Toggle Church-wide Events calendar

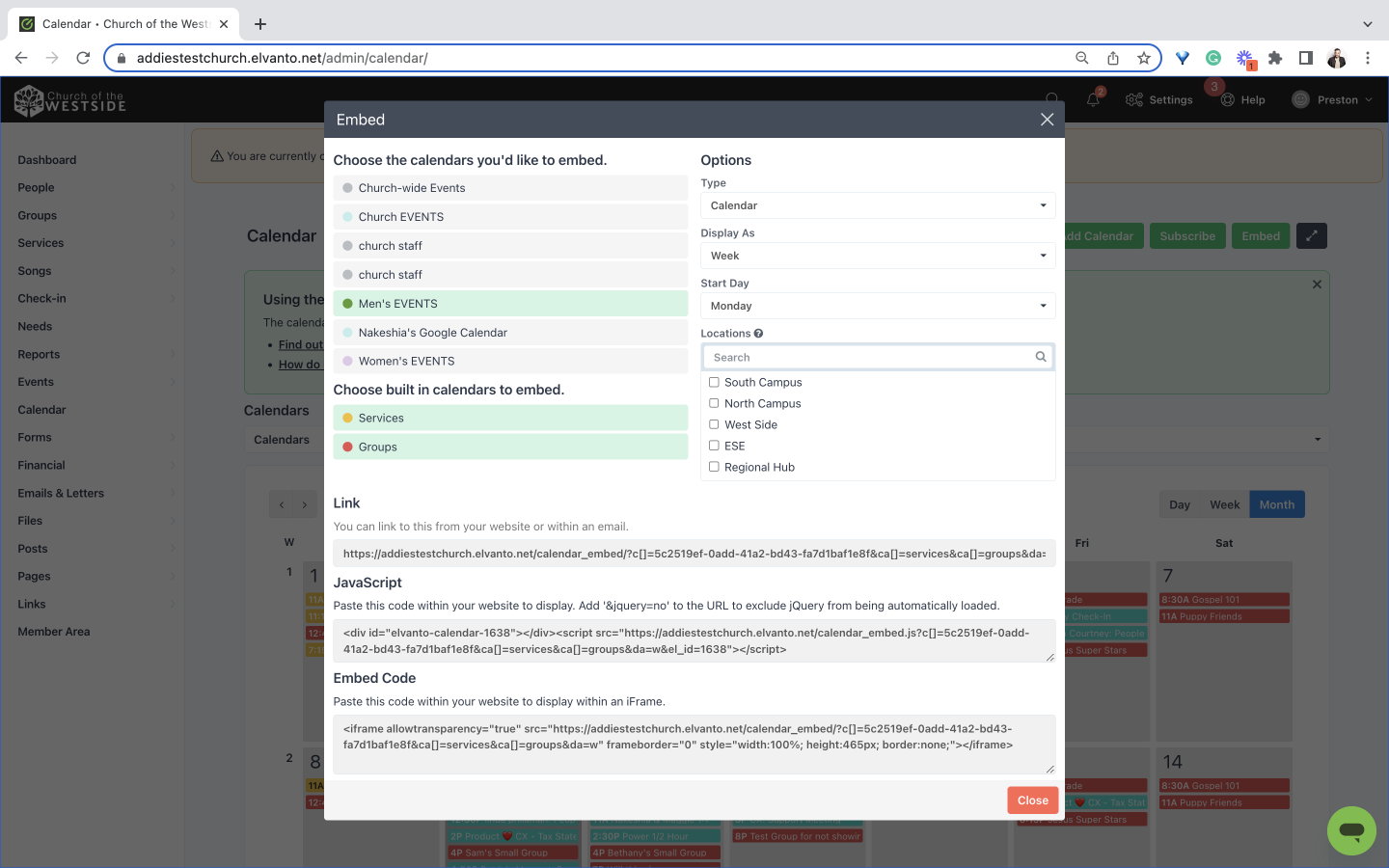[510, 188]
